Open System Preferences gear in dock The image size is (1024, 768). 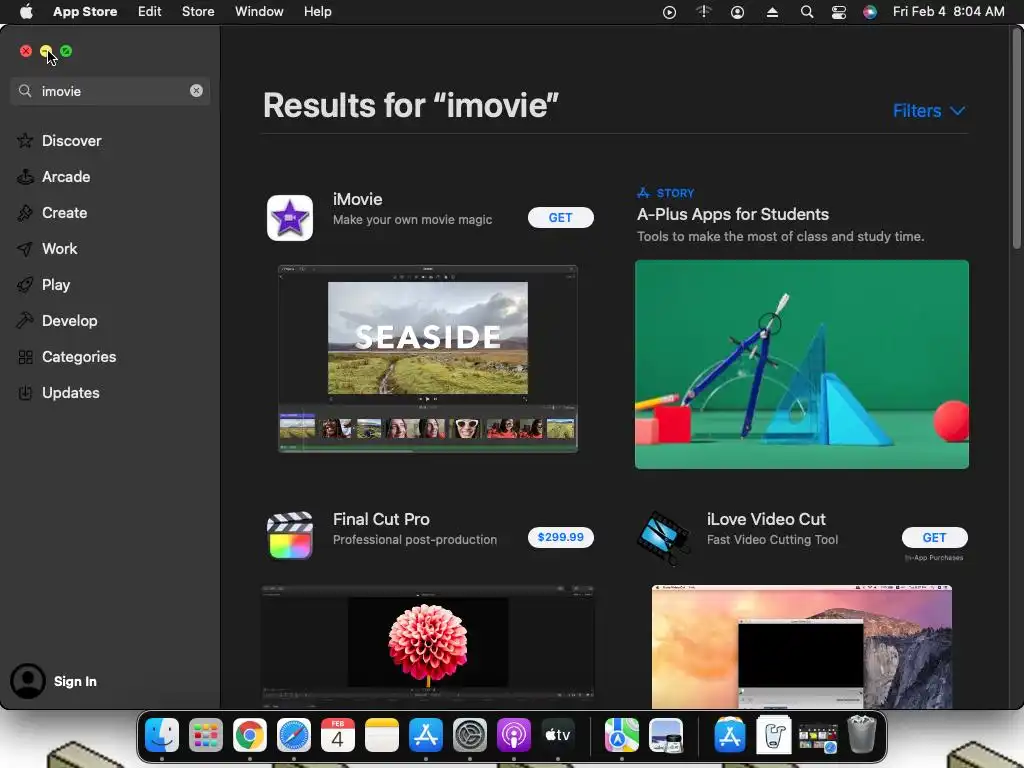pyautogui.click(x=470, y=735)
